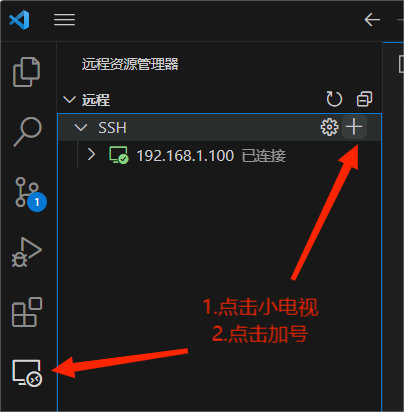Refresh the 远程 remote list
This screenshot has width=404, height=412.
click(334, 99)
